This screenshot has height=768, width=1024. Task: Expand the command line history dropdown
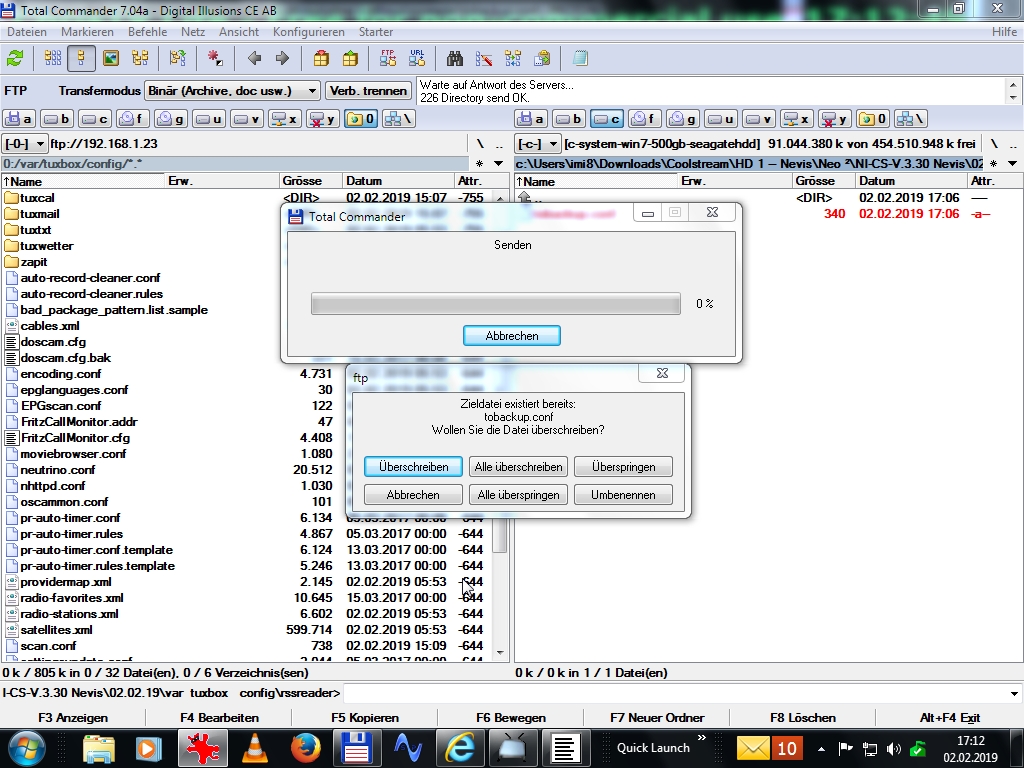click(x=1014, y=693)
